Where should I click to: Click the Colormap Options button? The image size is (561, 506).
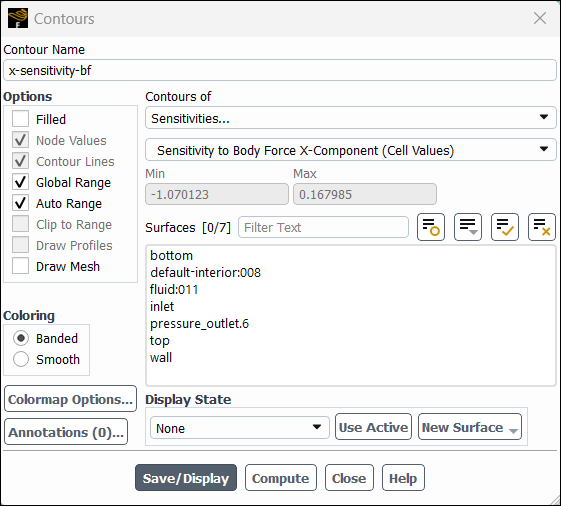(70, 399)
